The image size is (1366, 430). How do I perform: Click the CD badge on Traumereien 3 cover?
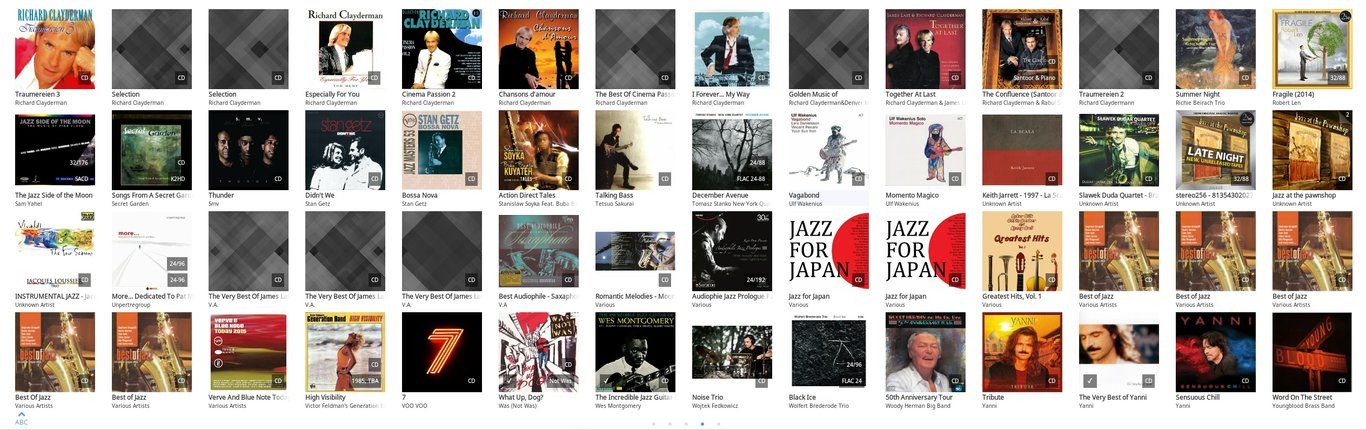85,77
